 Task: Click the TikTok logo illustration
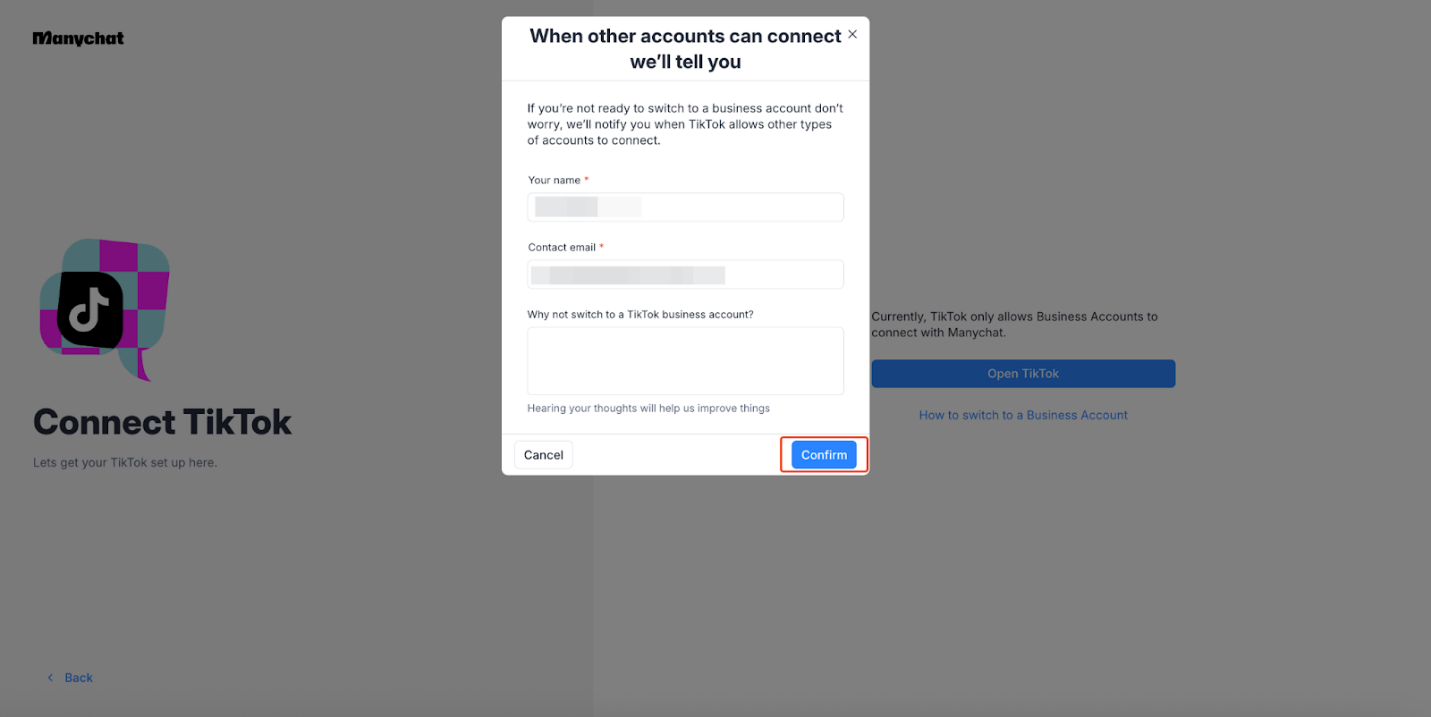click(x=102, y=308)
